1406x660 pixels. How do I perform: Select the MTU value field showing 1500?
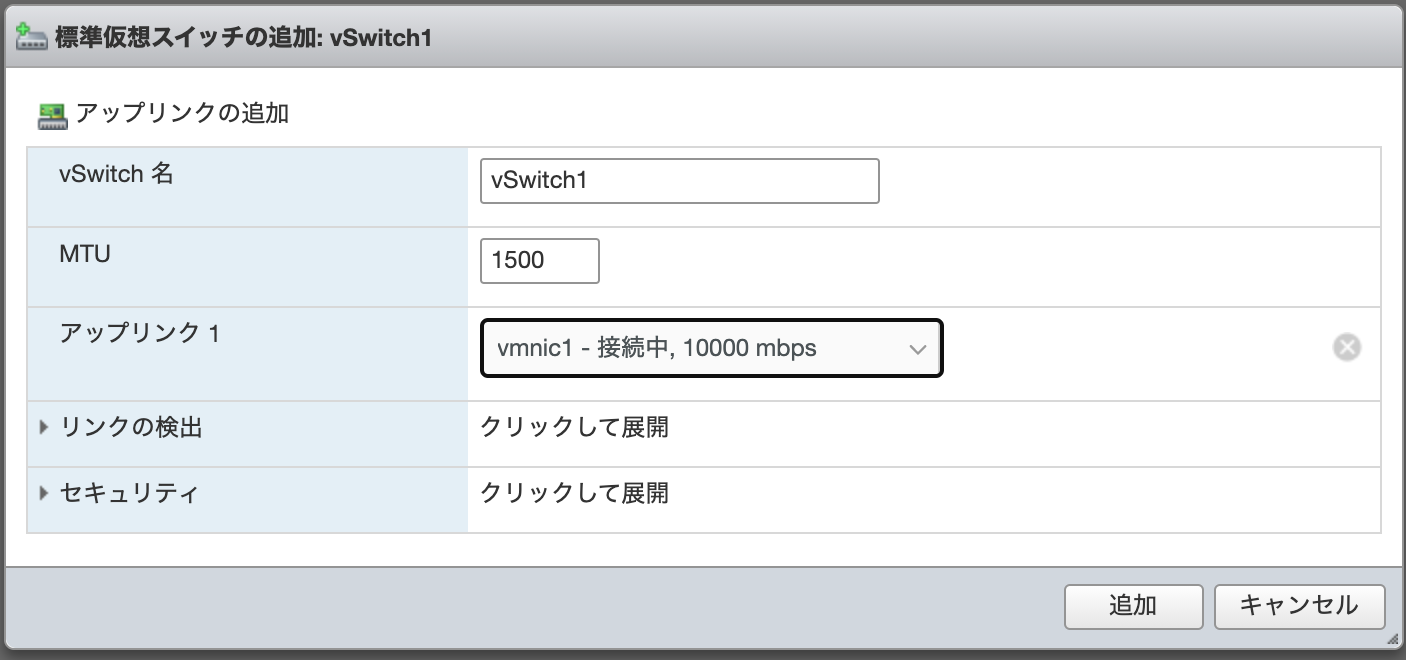click(539, 260)
